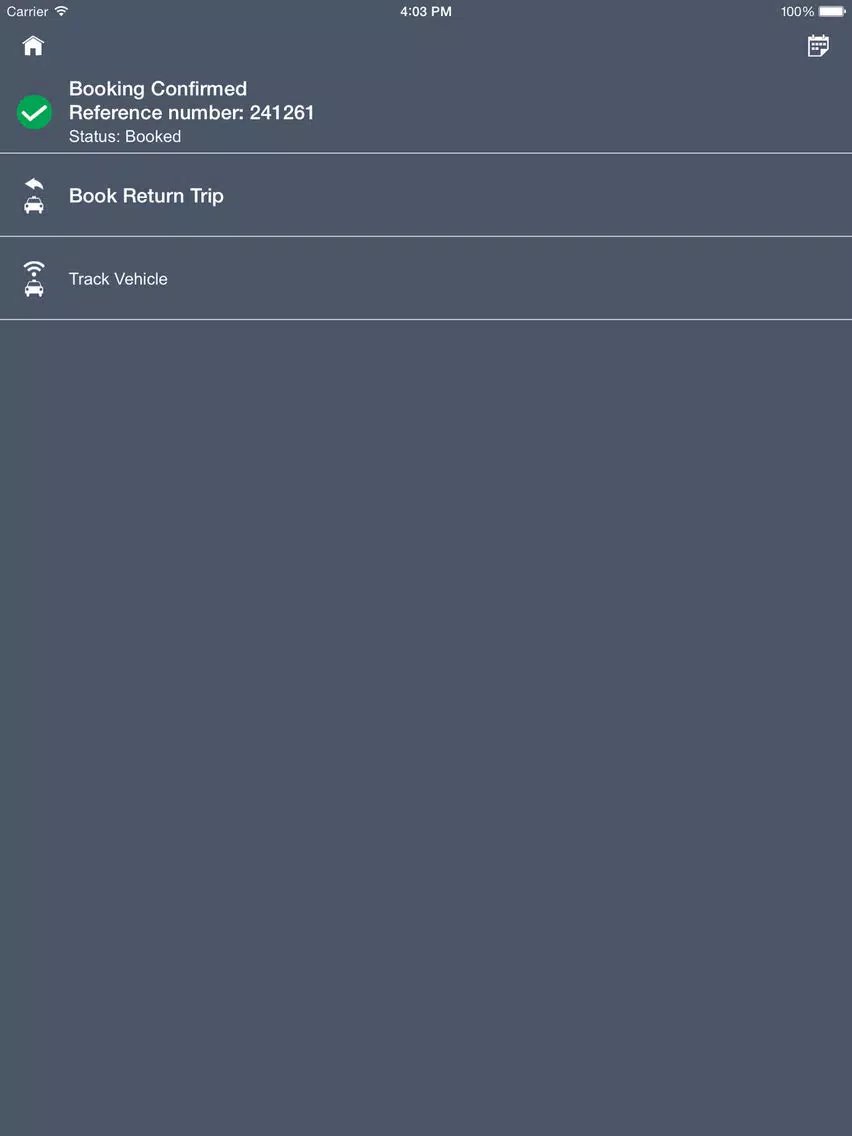Go to the home screen via house icon
Image resolution: width=852 pixels, height=1136 pixels.
click(x=33, y=46)
